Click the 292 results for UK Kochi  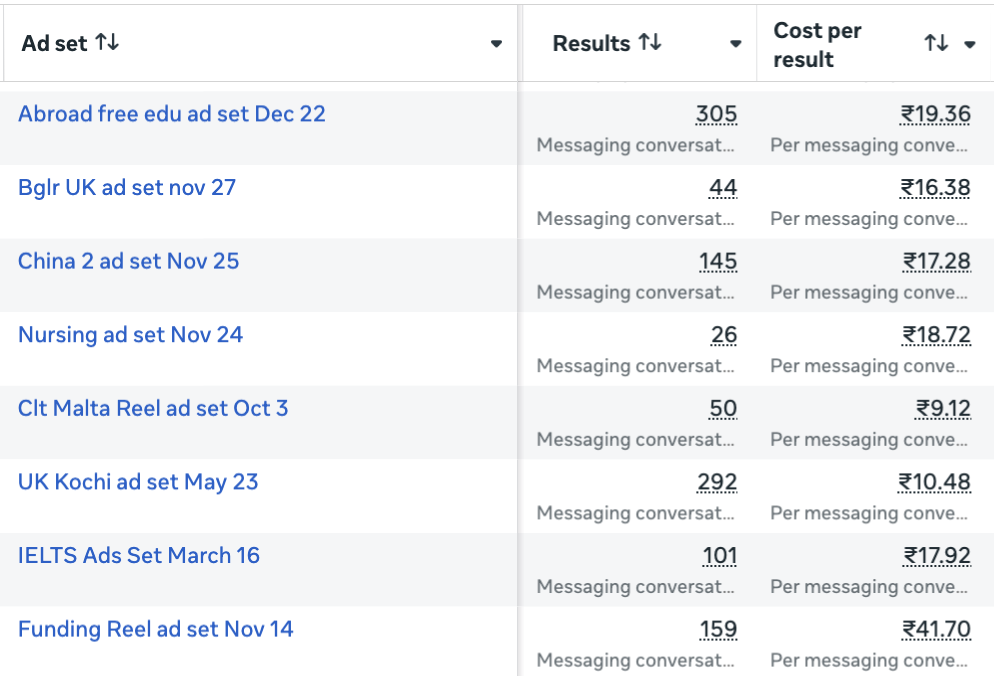[717, 483]
